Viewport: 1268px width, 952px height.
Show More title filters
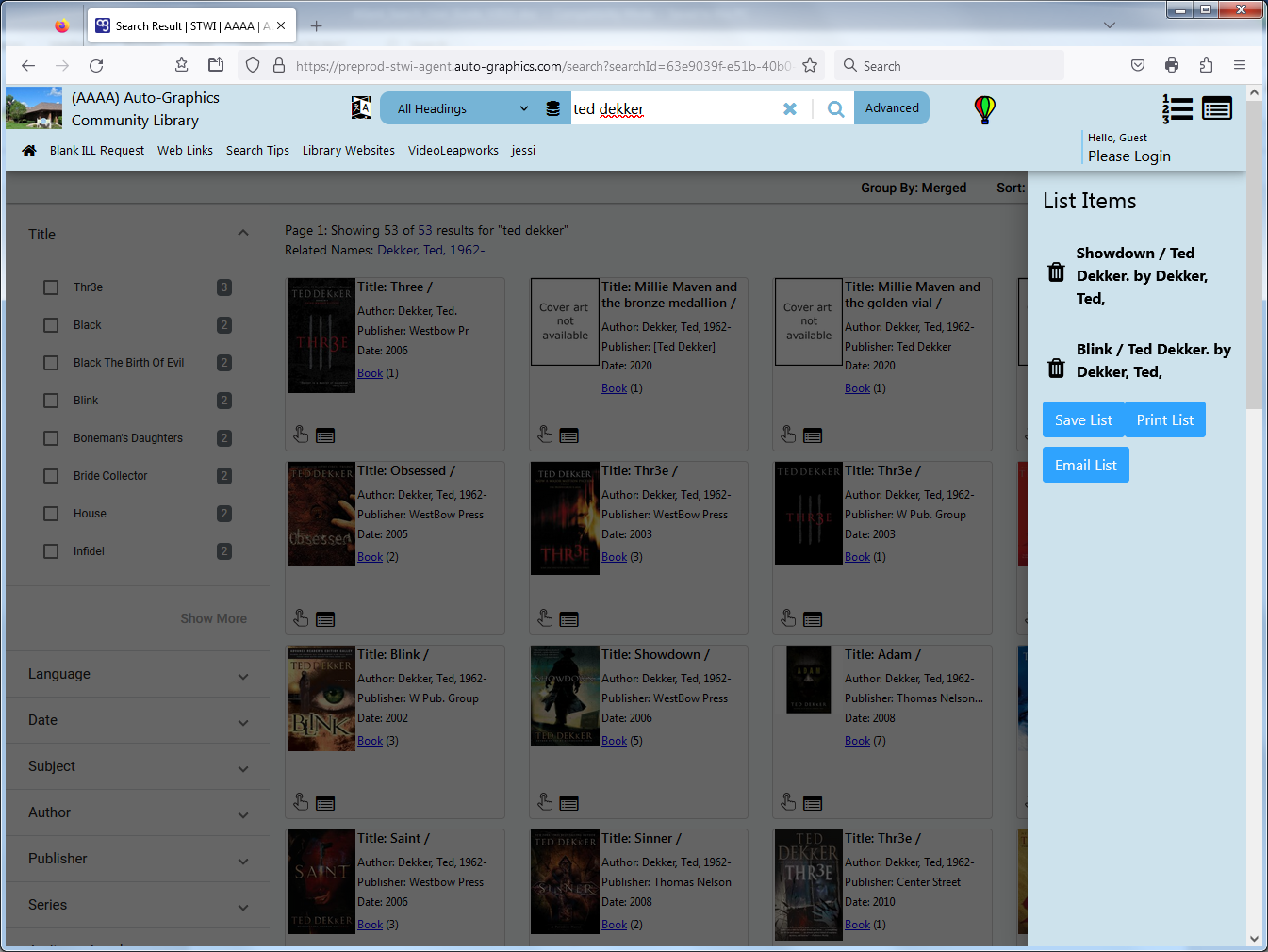[214, 619]
